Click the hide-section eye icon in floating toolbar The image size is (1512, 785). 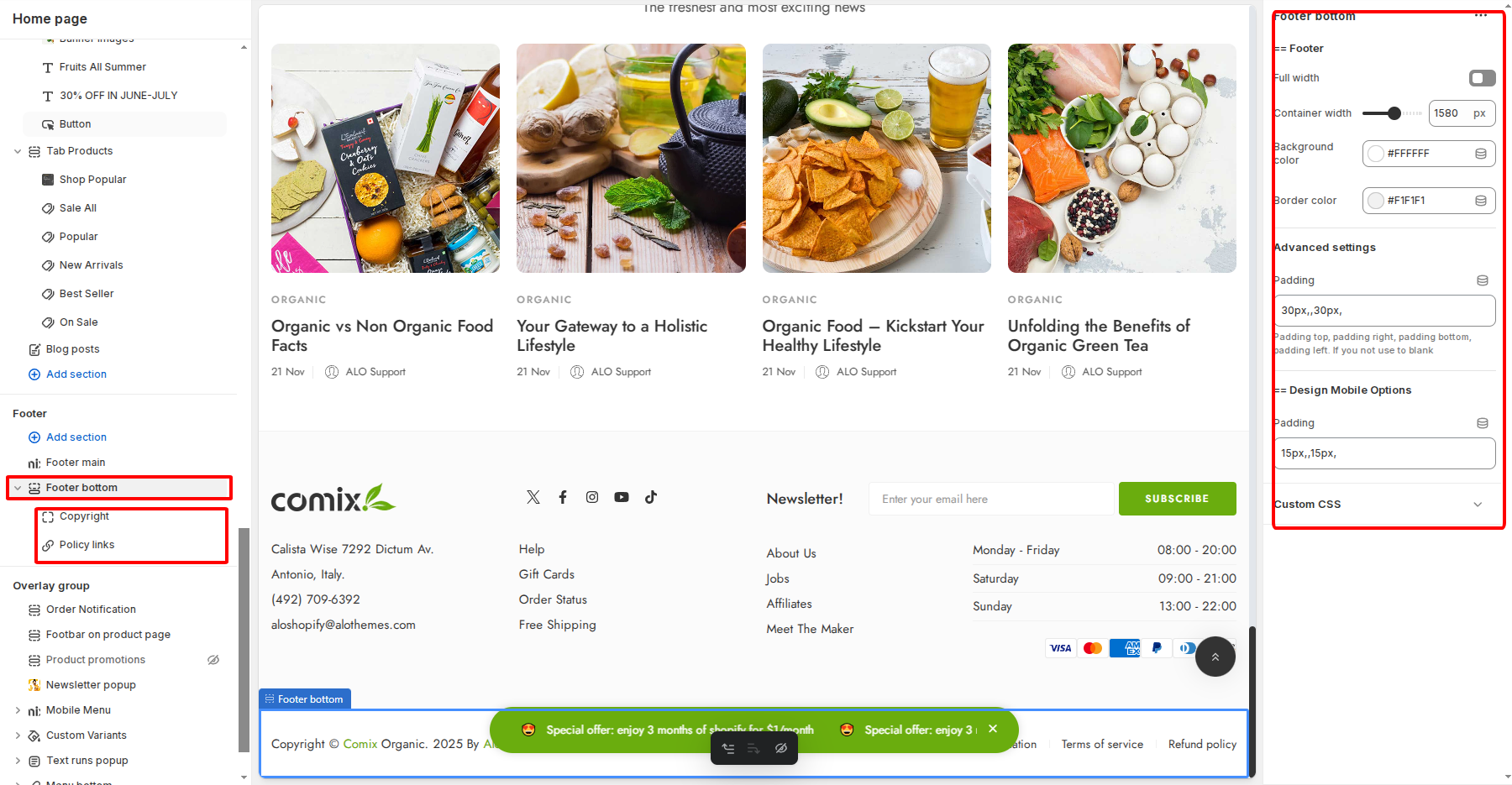781,748
